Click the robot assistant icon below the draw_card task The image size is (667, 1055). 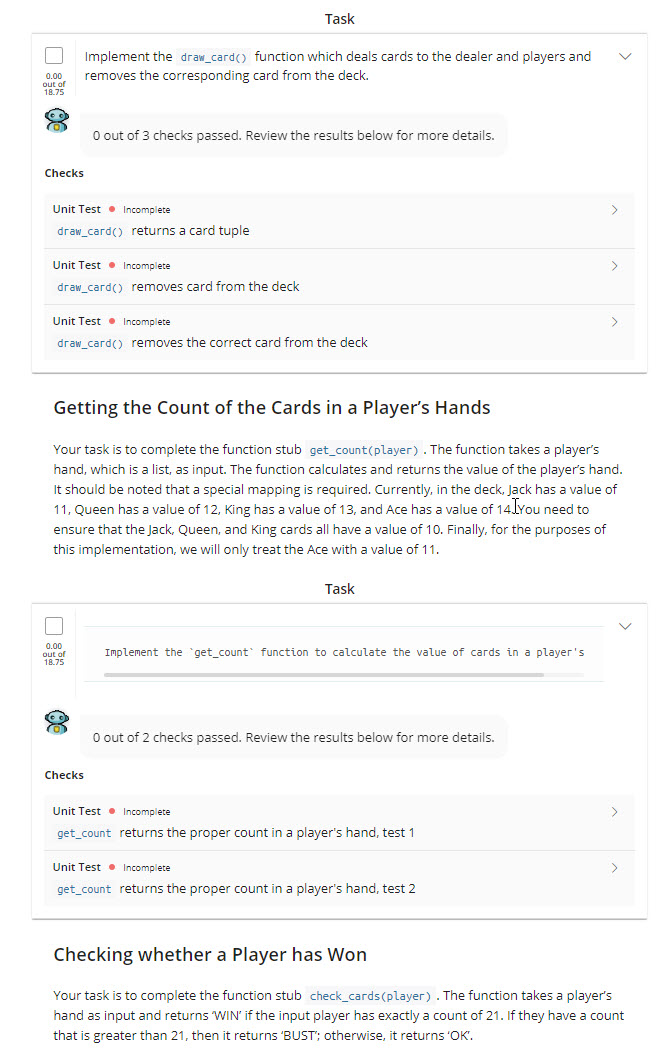click(x=57, y=120)
